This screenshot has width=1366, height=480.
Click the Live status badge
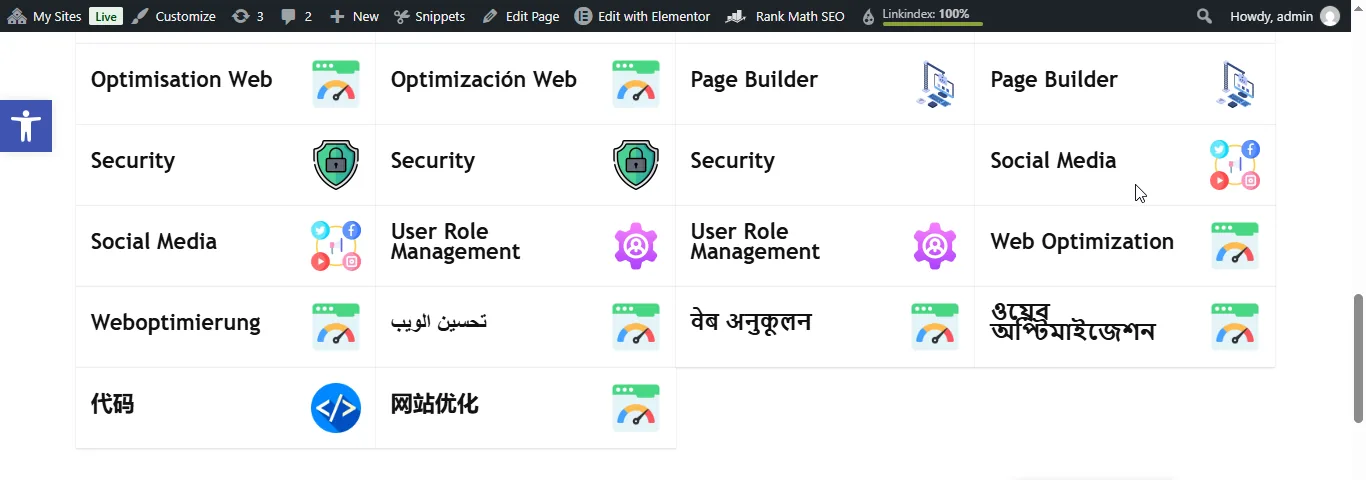[106, 16]
